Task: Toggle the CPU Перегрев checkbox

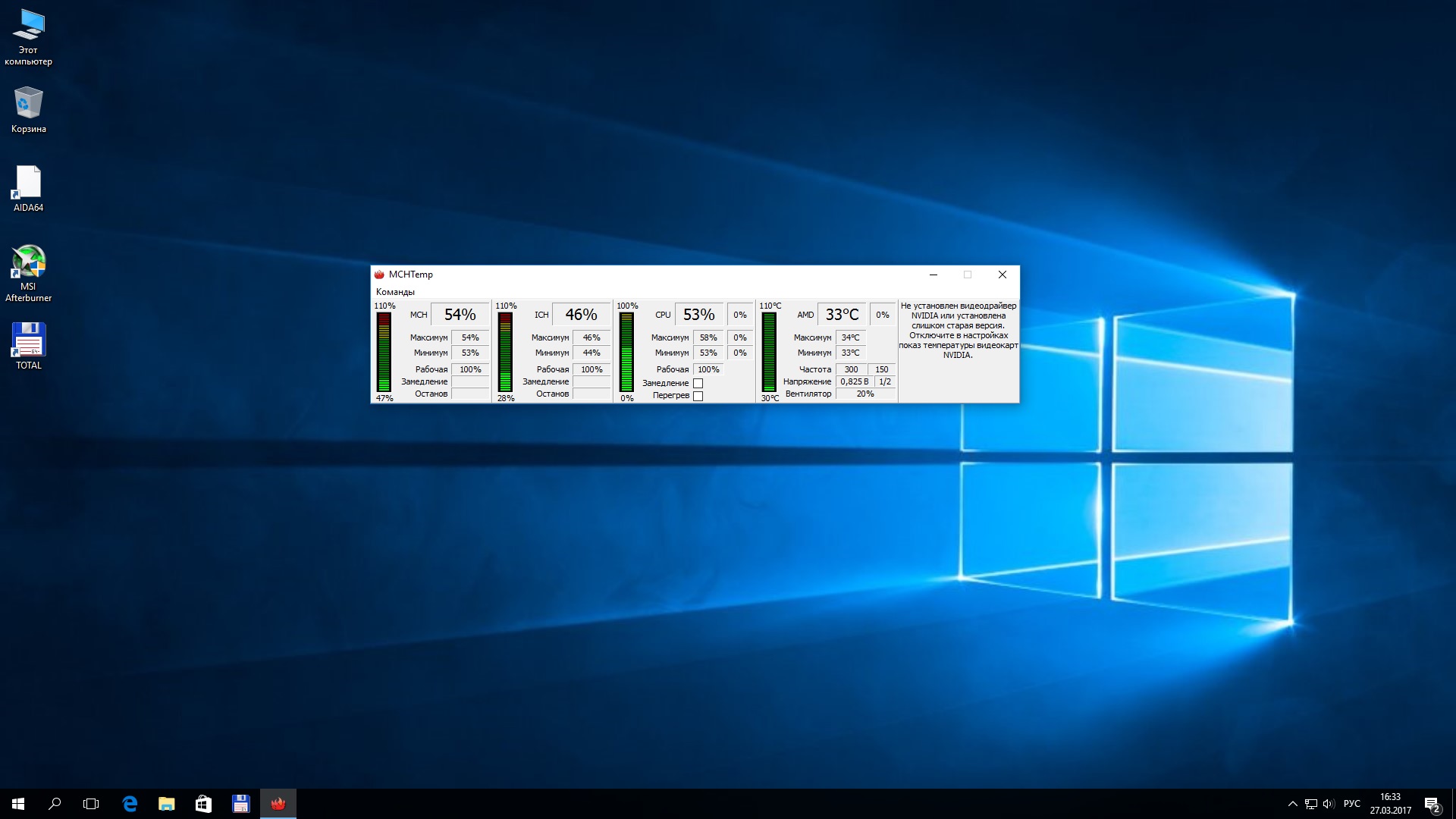Action: tap(698, 396)
